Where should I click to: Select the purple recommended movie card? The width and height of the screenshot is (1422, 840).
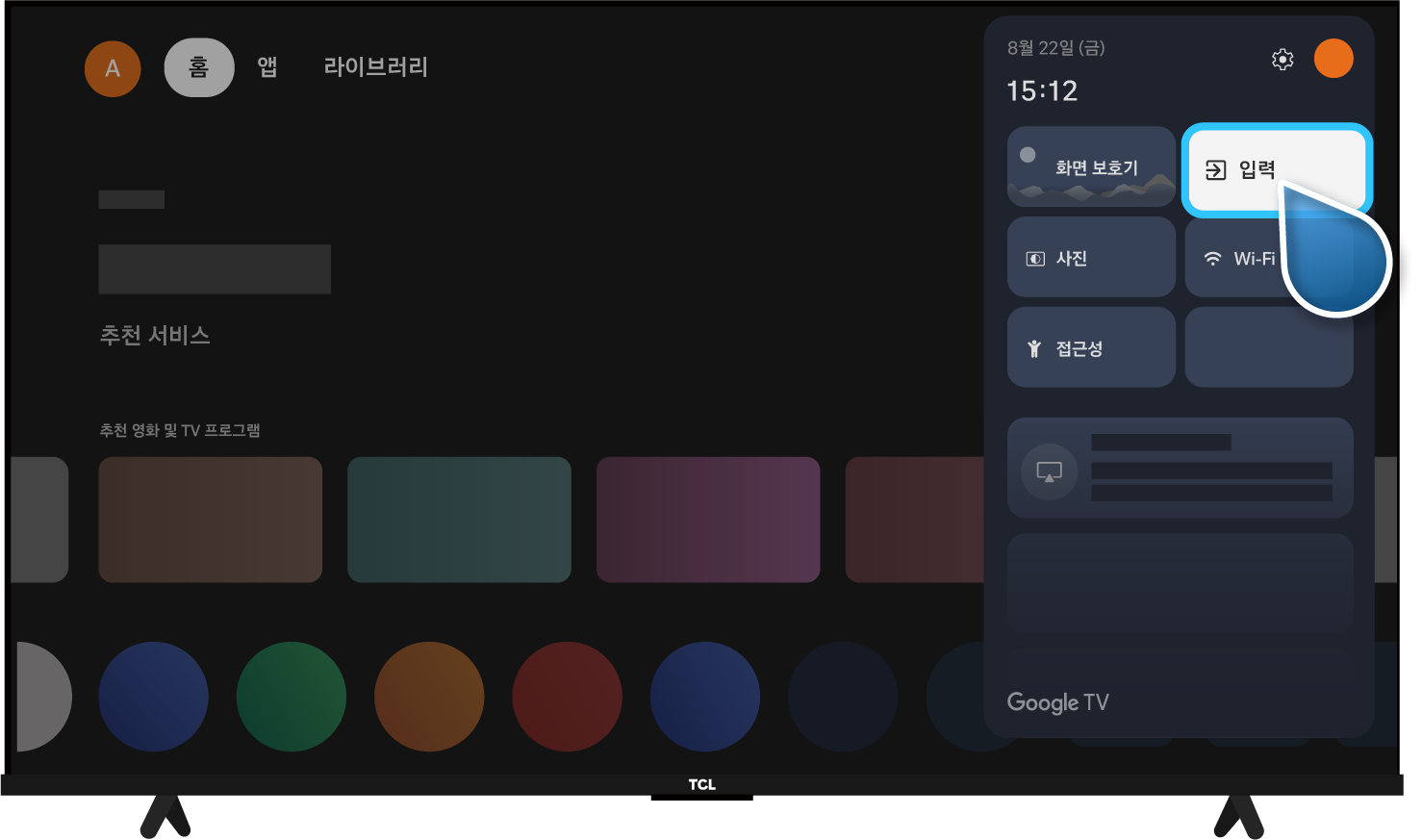click(x=708, y=520)
